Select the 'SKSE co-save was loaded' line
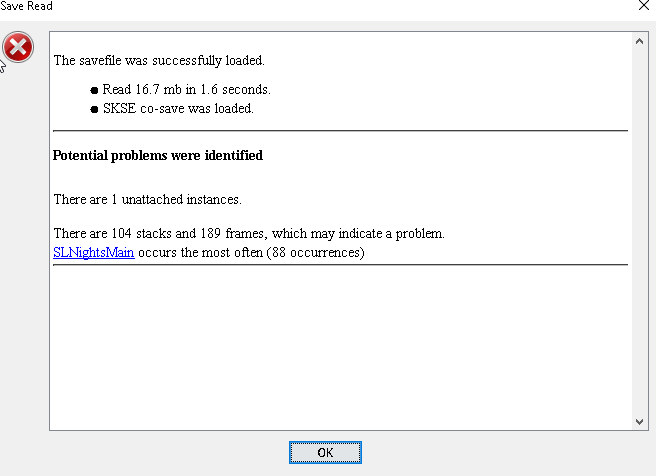Image resolution: width=656 pixels, height=476 pixels. [x=178, y=108]
